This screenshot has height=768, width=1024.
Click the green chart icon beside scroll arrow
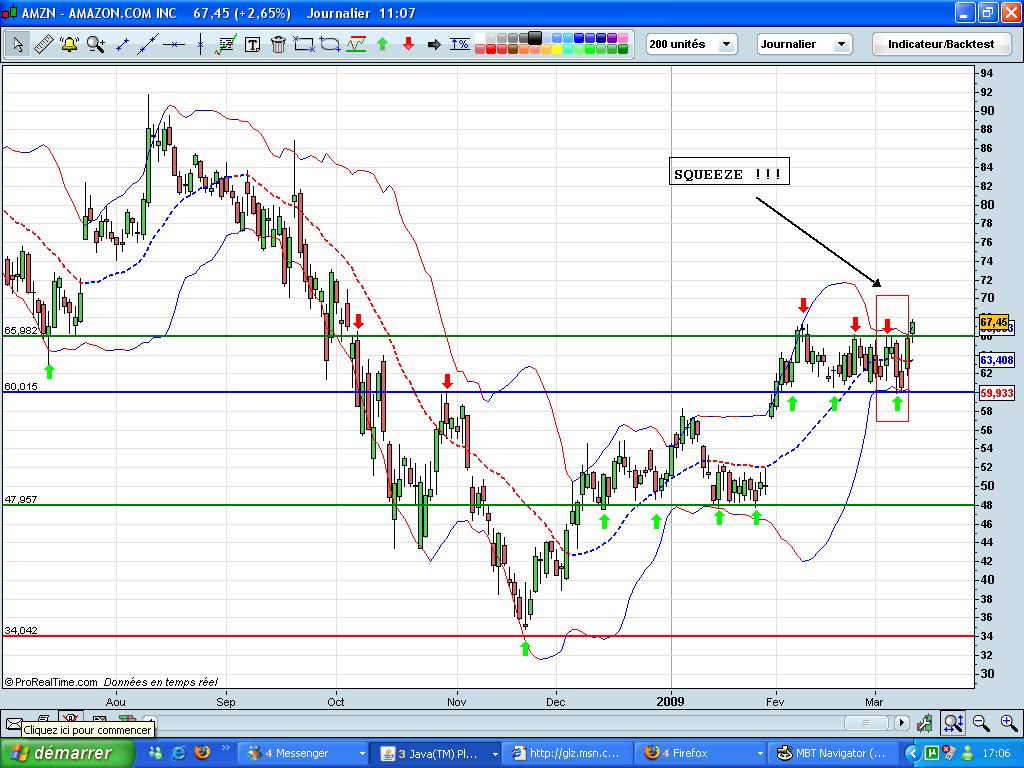(x=925, y=723)
